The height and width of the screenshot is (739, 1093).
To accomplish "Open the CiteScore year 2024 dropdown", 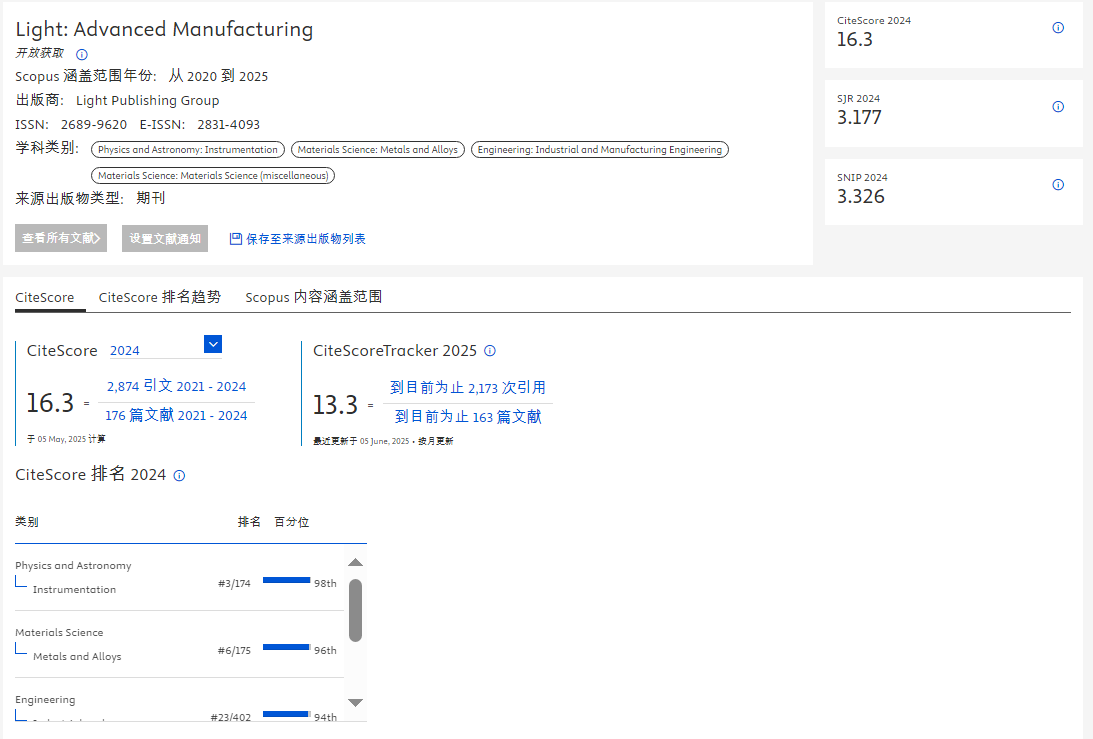I will point(212,345).
